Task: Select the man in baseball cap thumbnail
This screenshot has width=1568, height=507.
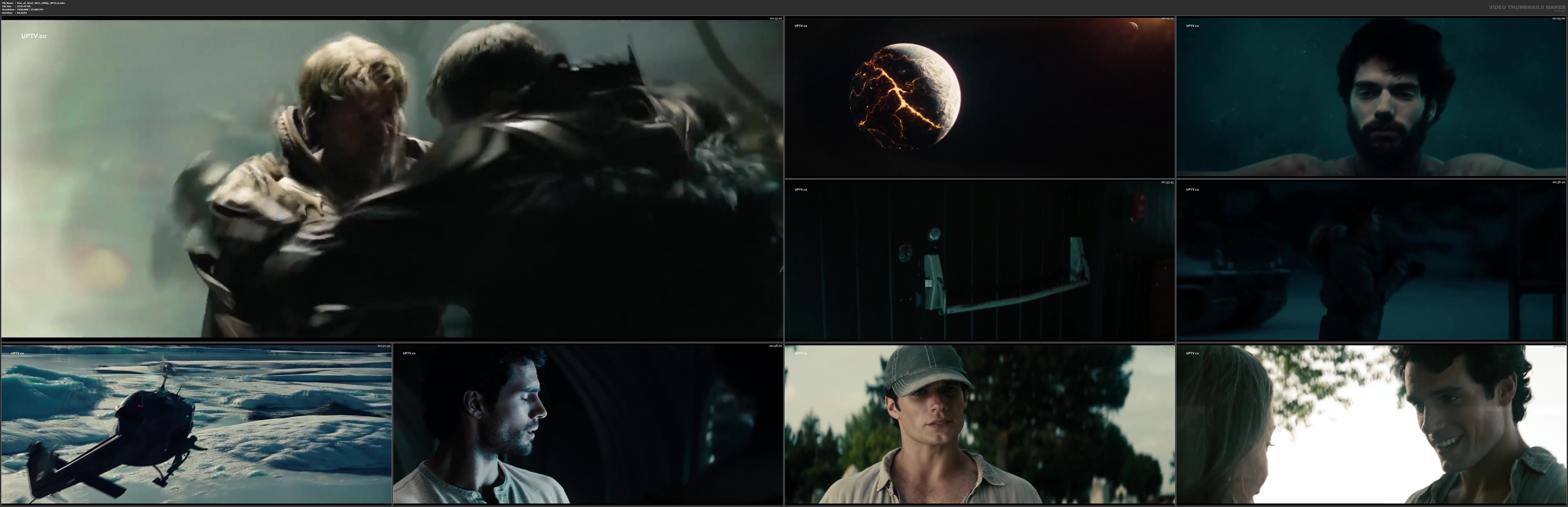Action: click(979, 424)
